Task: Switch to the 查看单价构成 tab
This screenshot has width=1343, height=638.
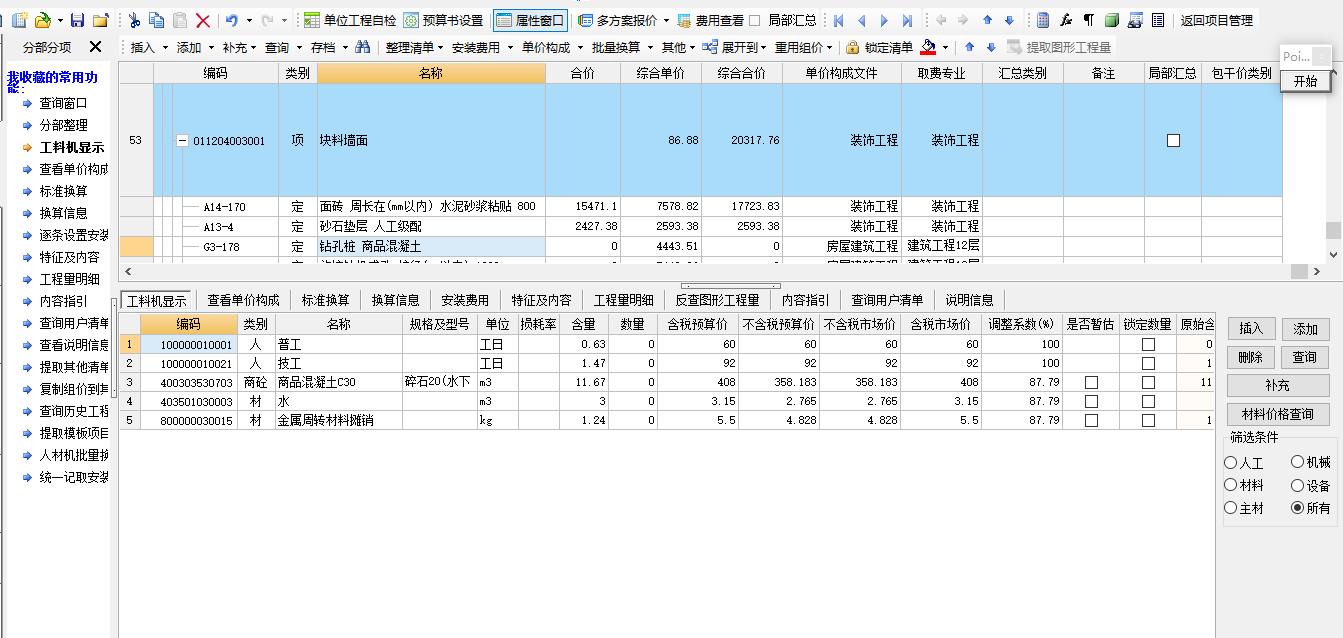Action: [242, 300]
